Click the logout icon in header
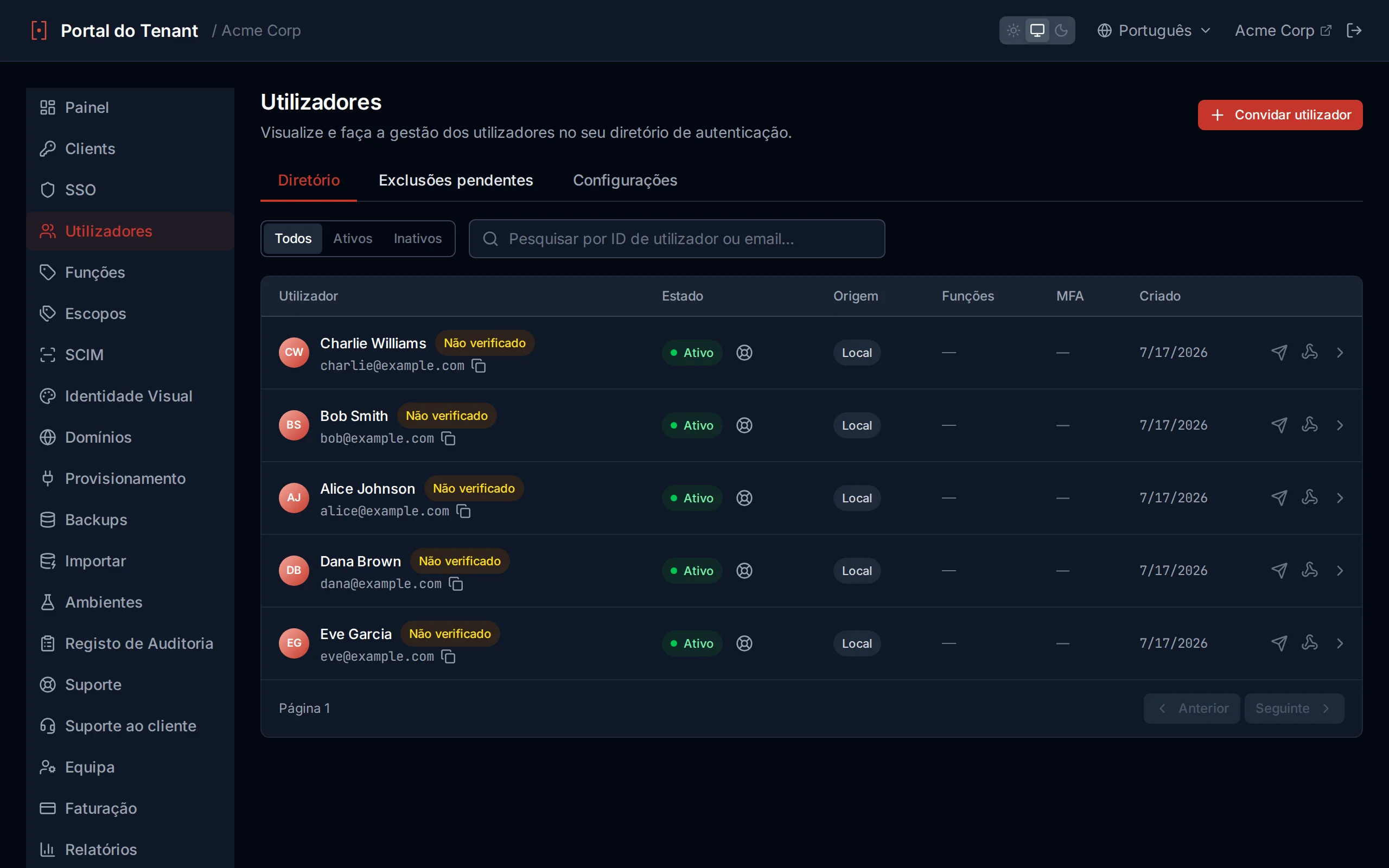Viewport: 1389px width, 868px height. (1354, 30)
